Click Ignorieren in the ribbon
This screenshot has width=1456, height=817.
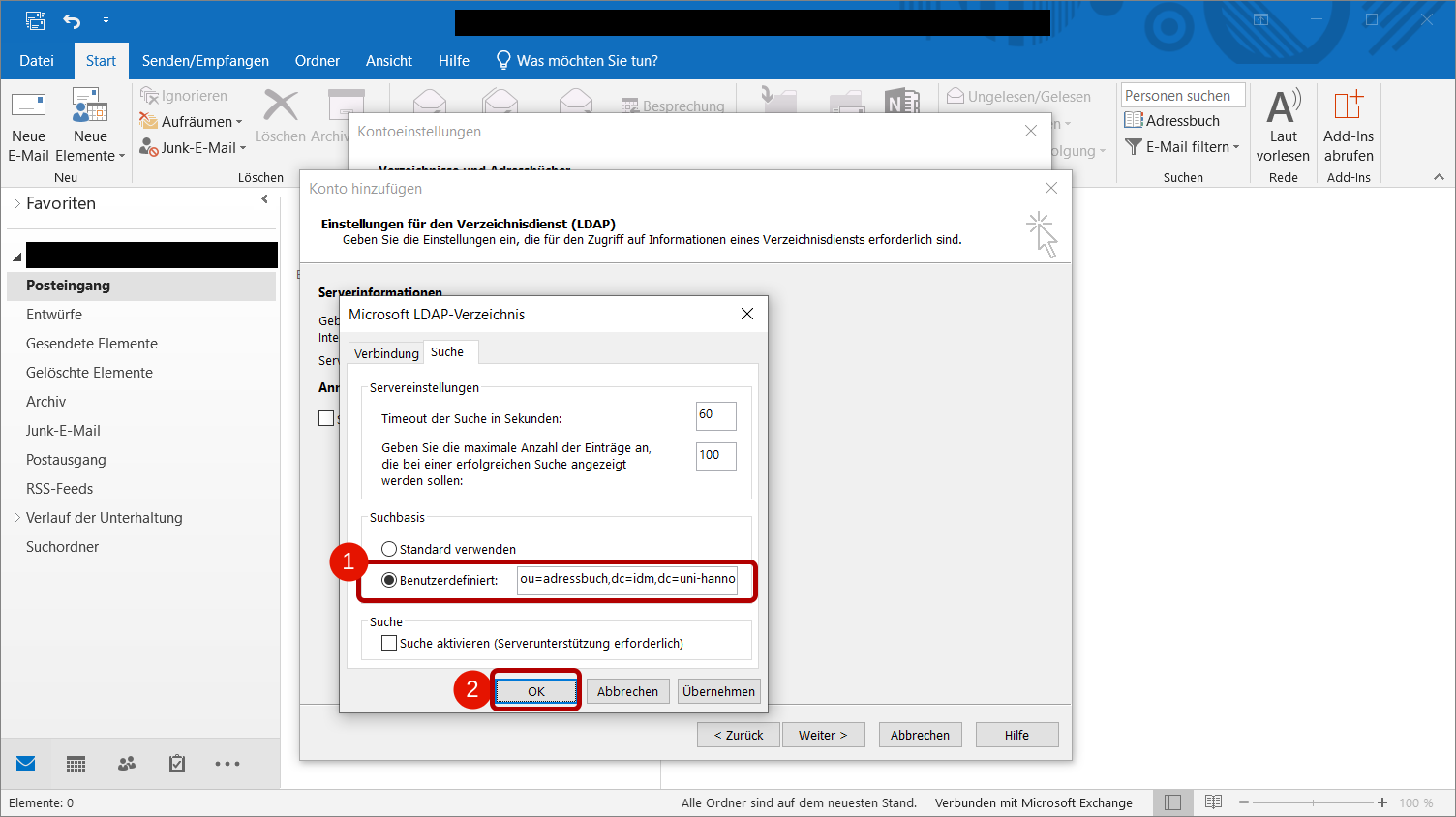(x=184, y=96)
